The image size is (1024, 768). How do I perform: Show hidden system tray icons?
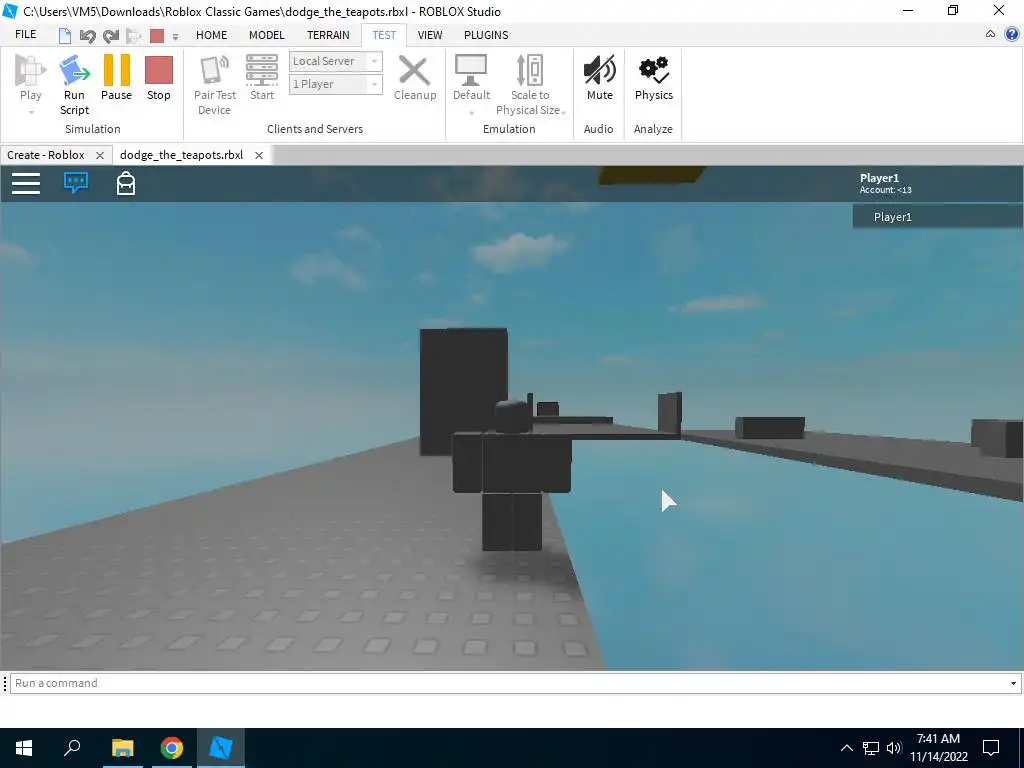pyautogui.click(x=846, y=748)
